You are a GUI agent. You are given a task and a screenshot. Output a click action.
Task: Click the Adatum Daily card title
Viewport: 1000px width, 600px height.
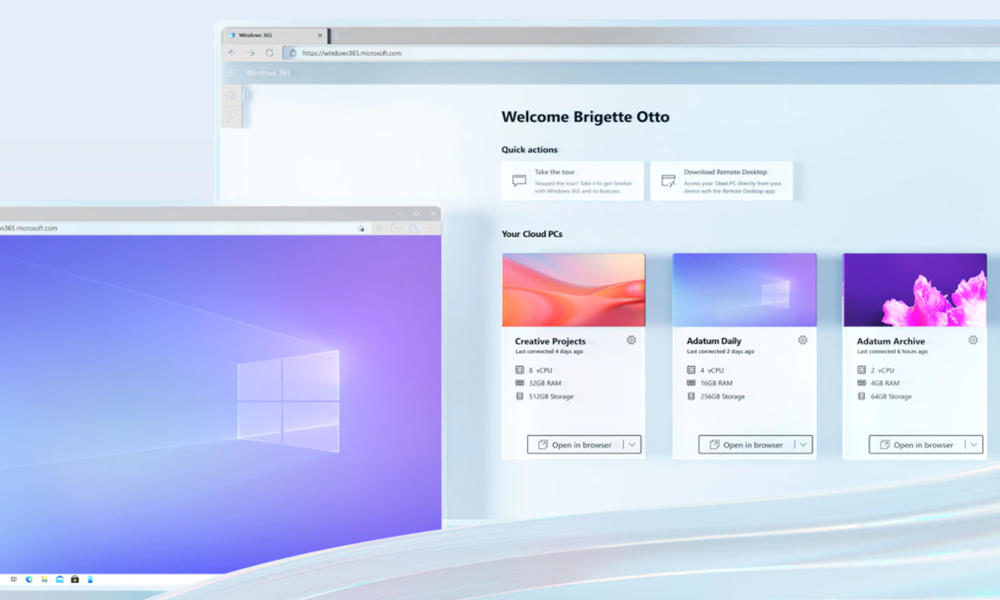(714, 341)
